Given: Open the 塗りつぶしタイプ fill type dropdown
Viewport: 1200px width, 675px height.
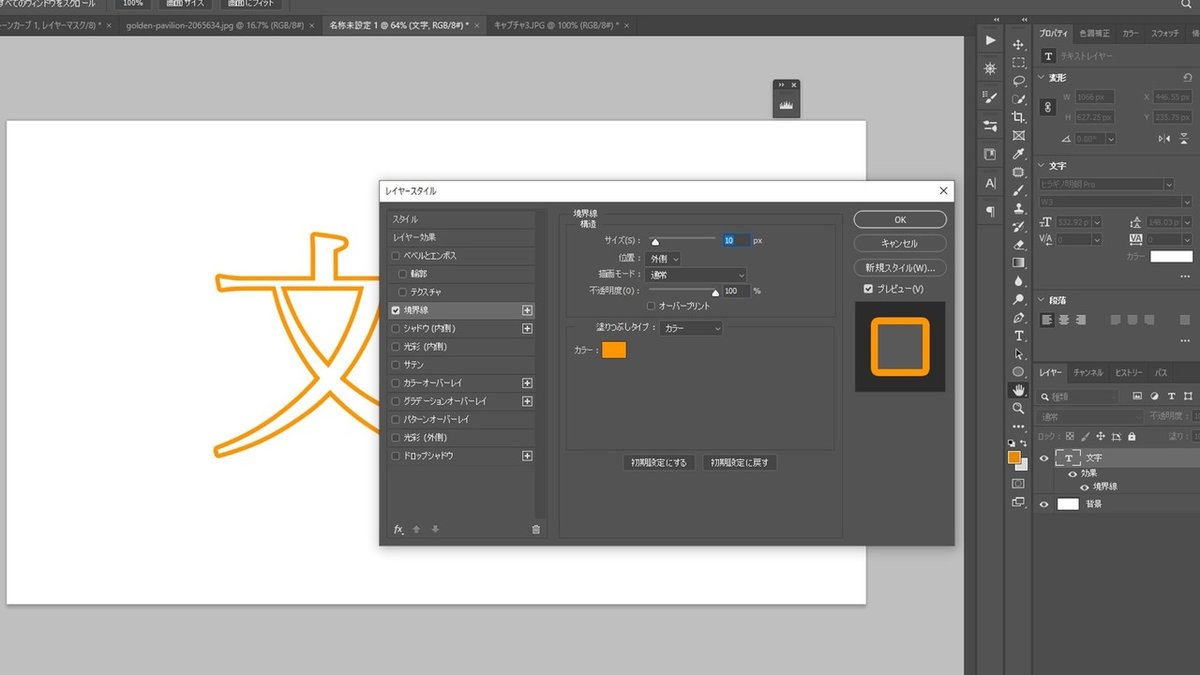Looking at the screenshot, I should (x=691, y=328).
